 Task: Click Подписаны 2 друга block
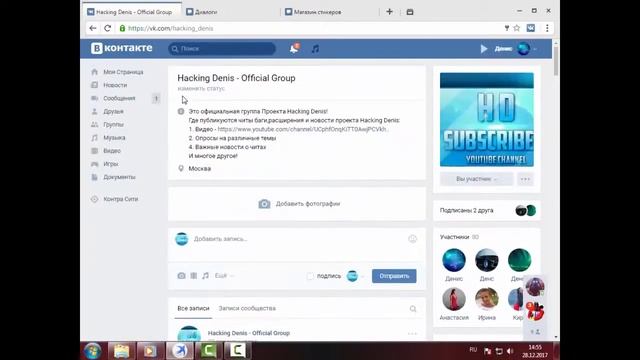click(x=487, y=211)
